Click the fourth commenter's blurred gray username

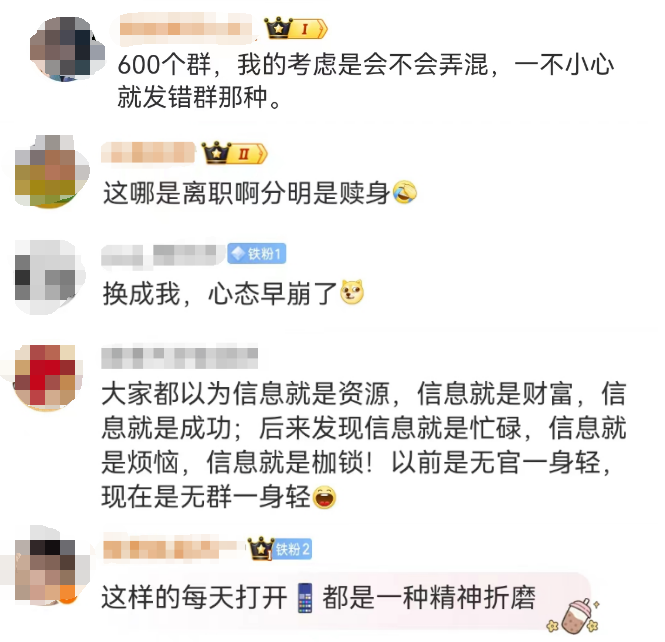click(x=179, y=357)
